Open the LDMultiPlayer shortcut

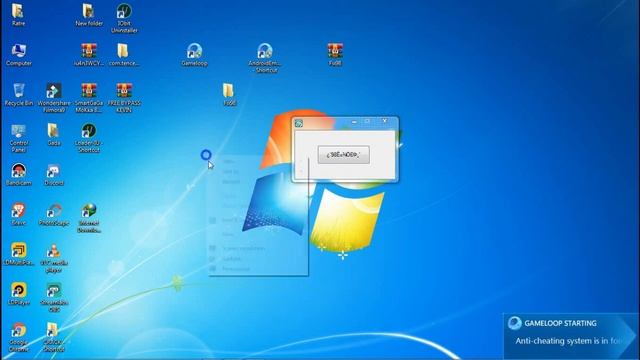[19, 254]
